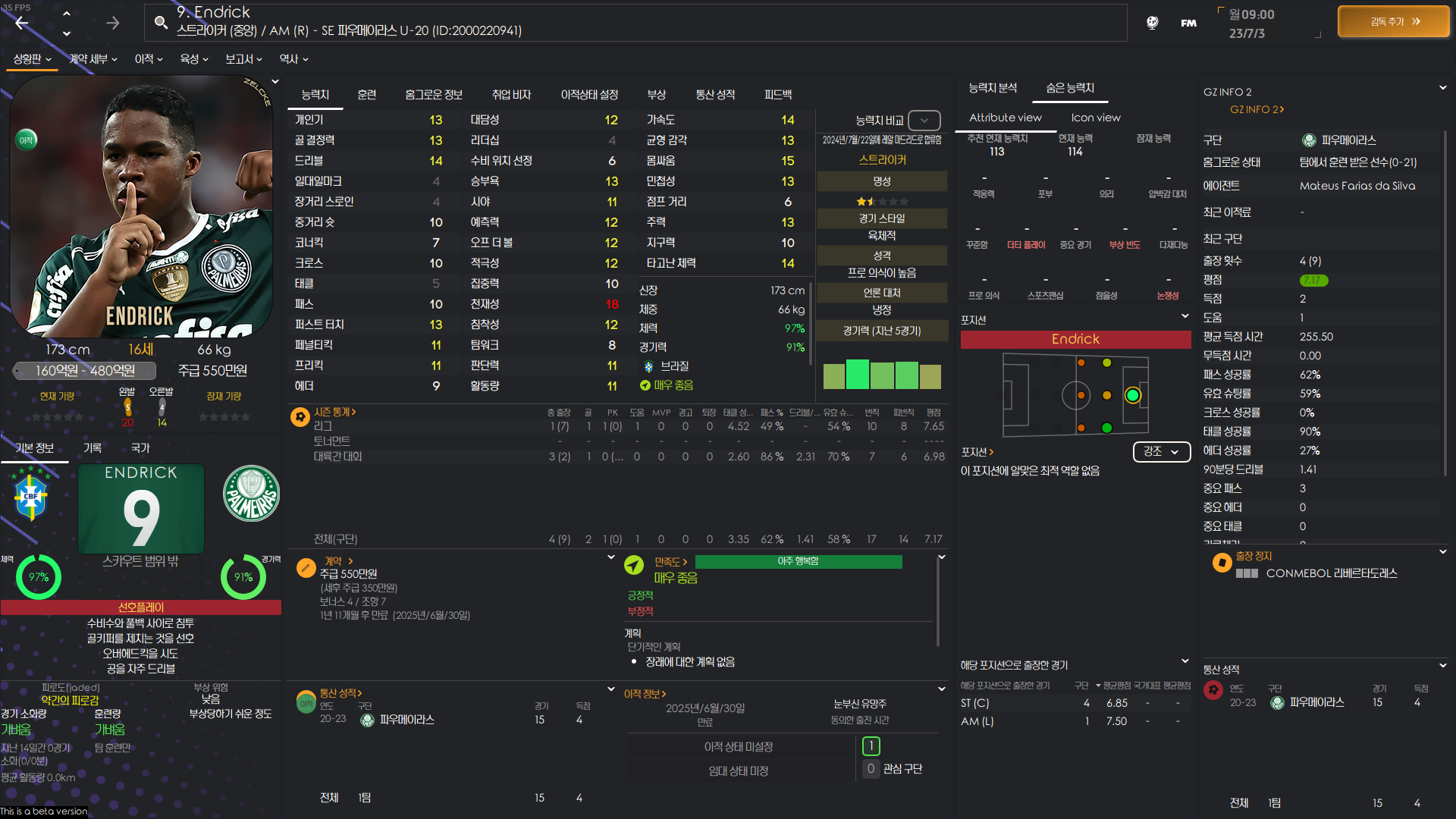
Task: Click the soccer ball world icon
Action: tap(1152, 23)
